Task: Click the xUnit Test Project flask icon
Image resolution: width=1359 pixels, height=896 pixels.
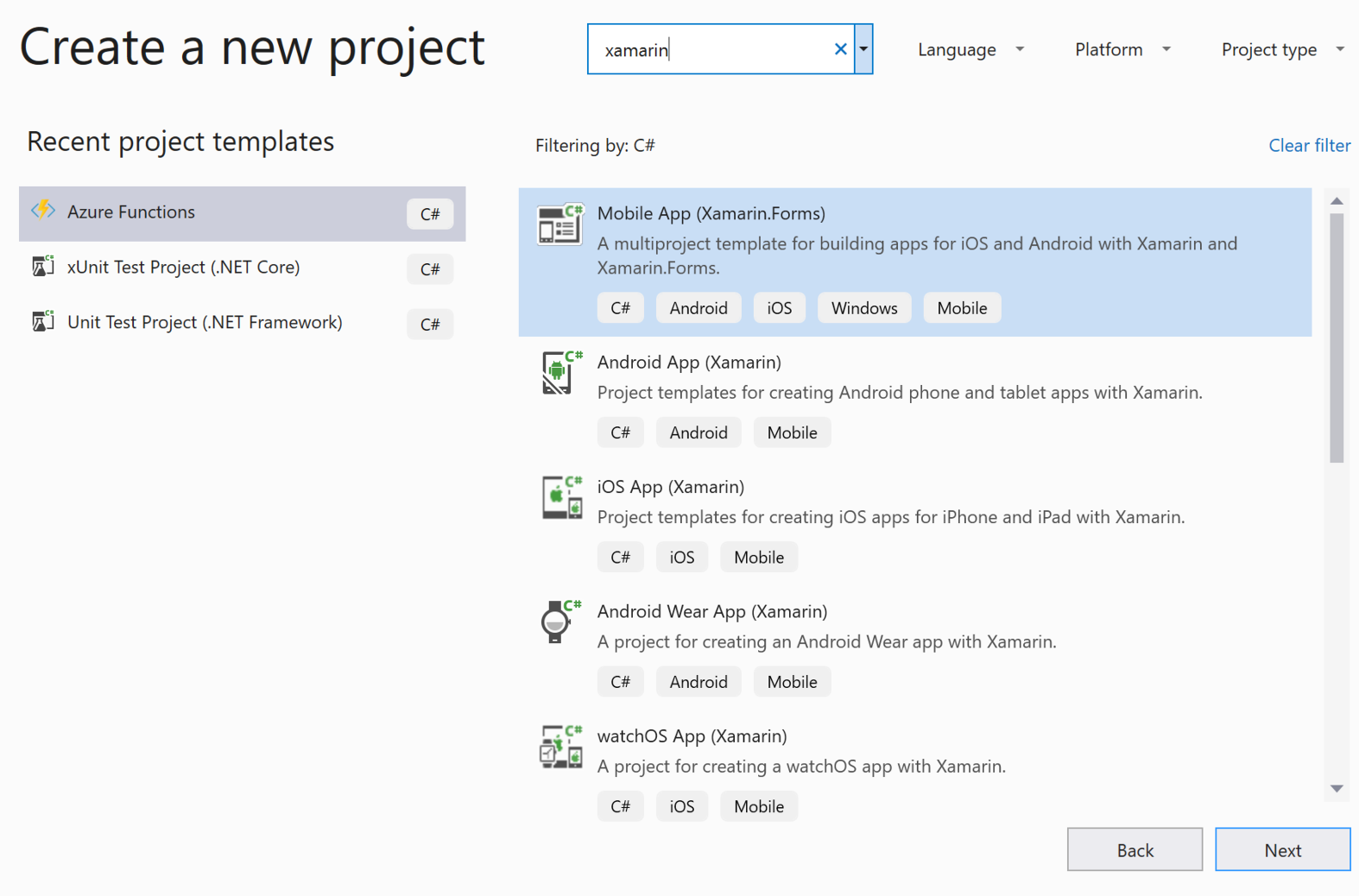Action: pyautogui.click(x=43, y=266)
